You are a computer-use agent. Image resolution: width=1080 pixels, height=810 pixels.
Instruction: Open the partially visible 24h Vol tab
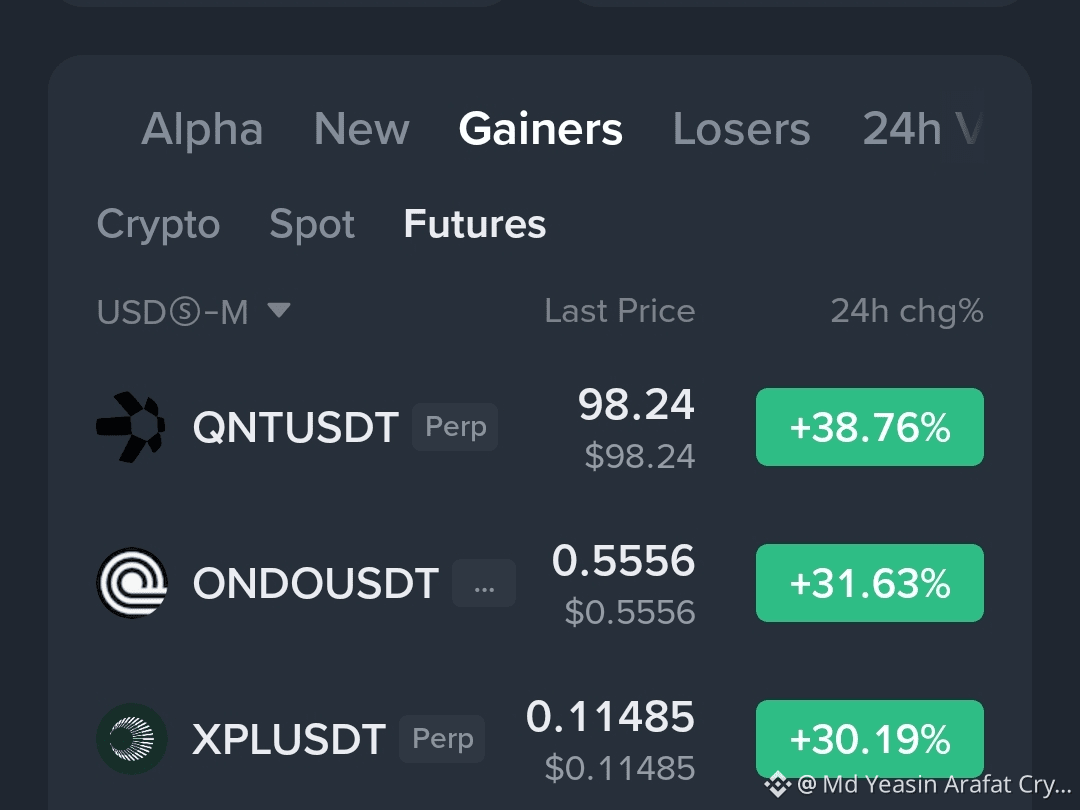click(x=922, y=129)
